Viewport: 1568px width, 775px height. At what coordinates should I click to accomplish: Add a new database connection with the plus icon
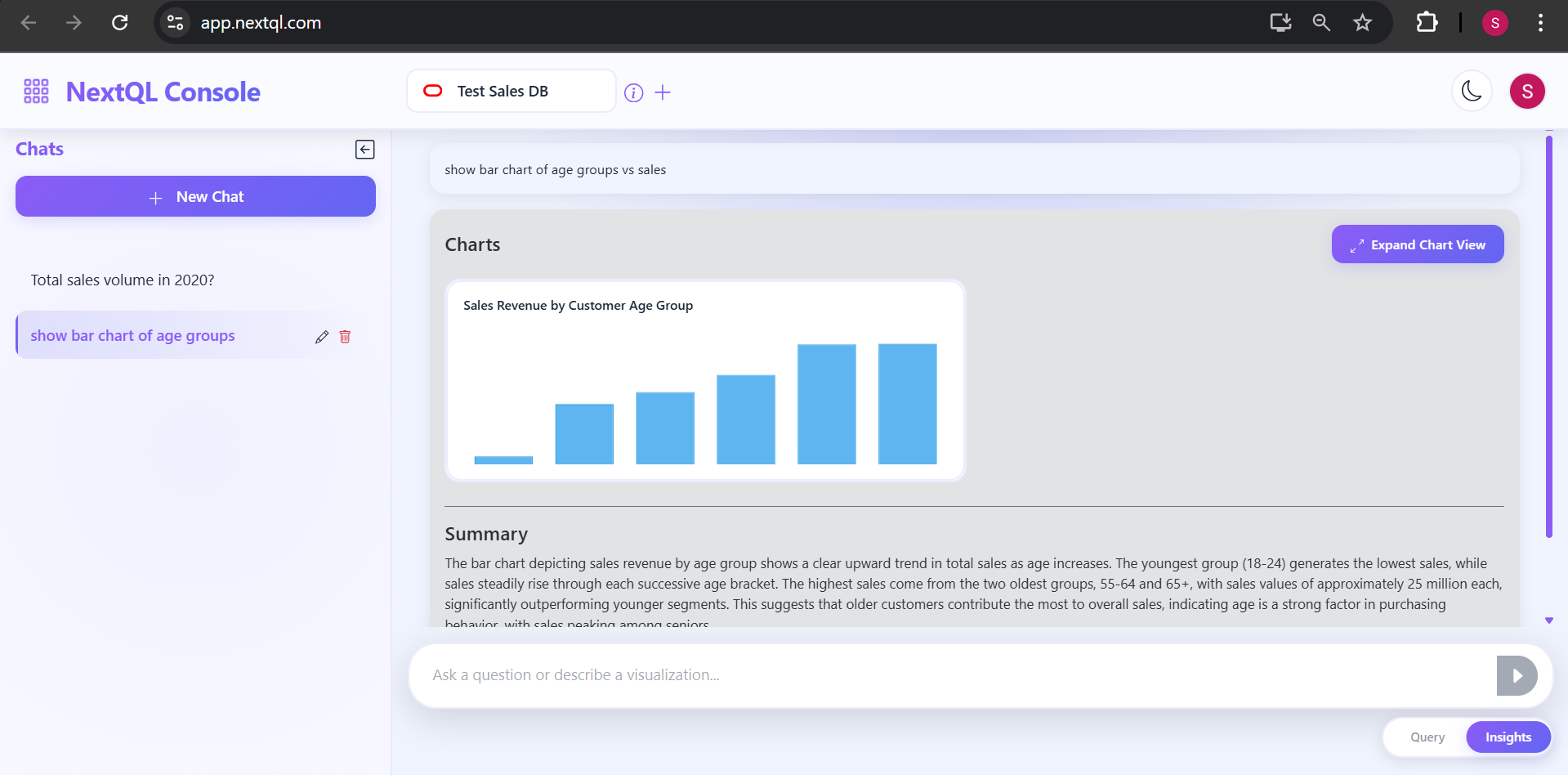pos(663,92)
